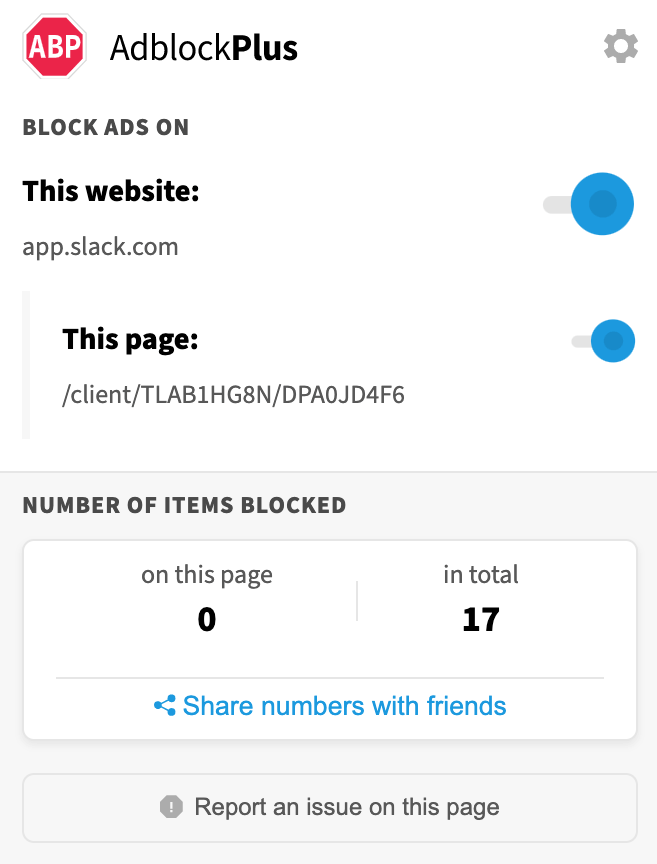657x864 pixels.
Task: Select the on this page stats column
Action: (206, 597)
